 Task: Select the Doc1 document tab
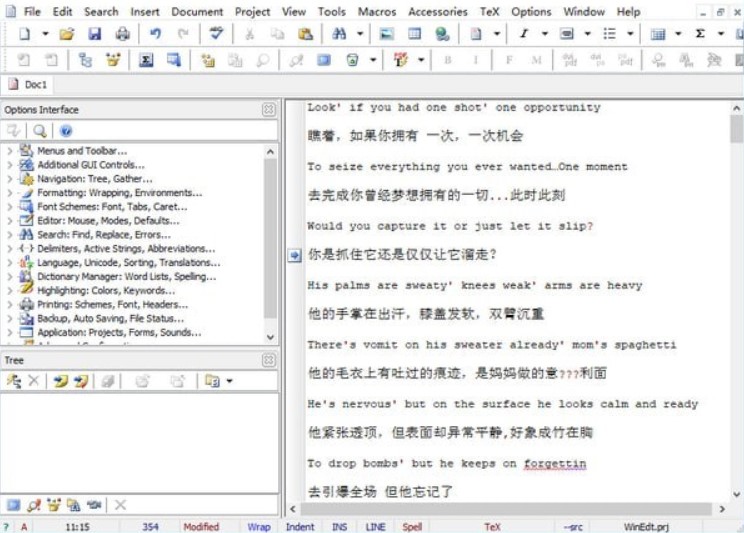[x=28, y=84]
